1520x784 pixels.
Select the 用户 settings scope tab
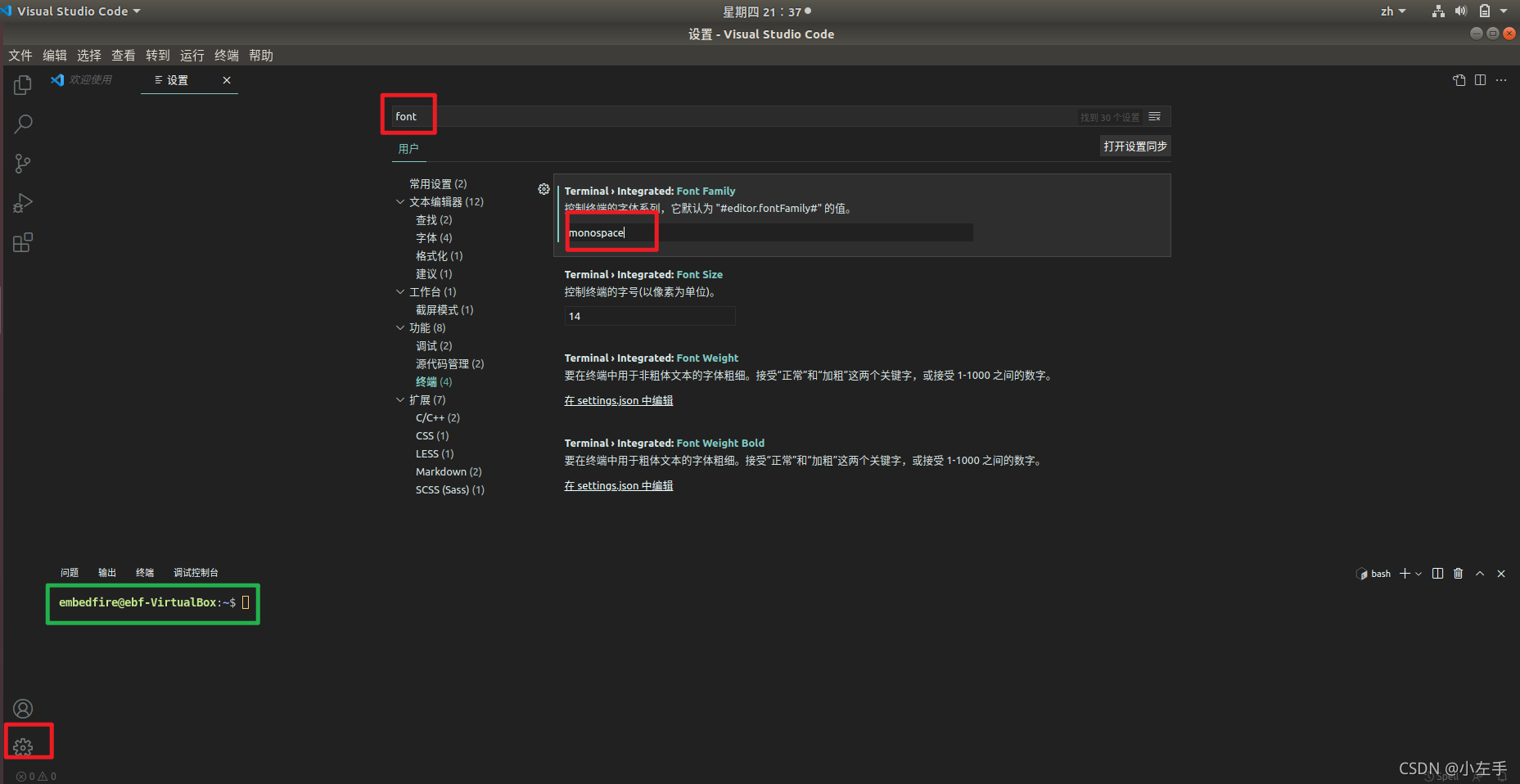point(408,149)
